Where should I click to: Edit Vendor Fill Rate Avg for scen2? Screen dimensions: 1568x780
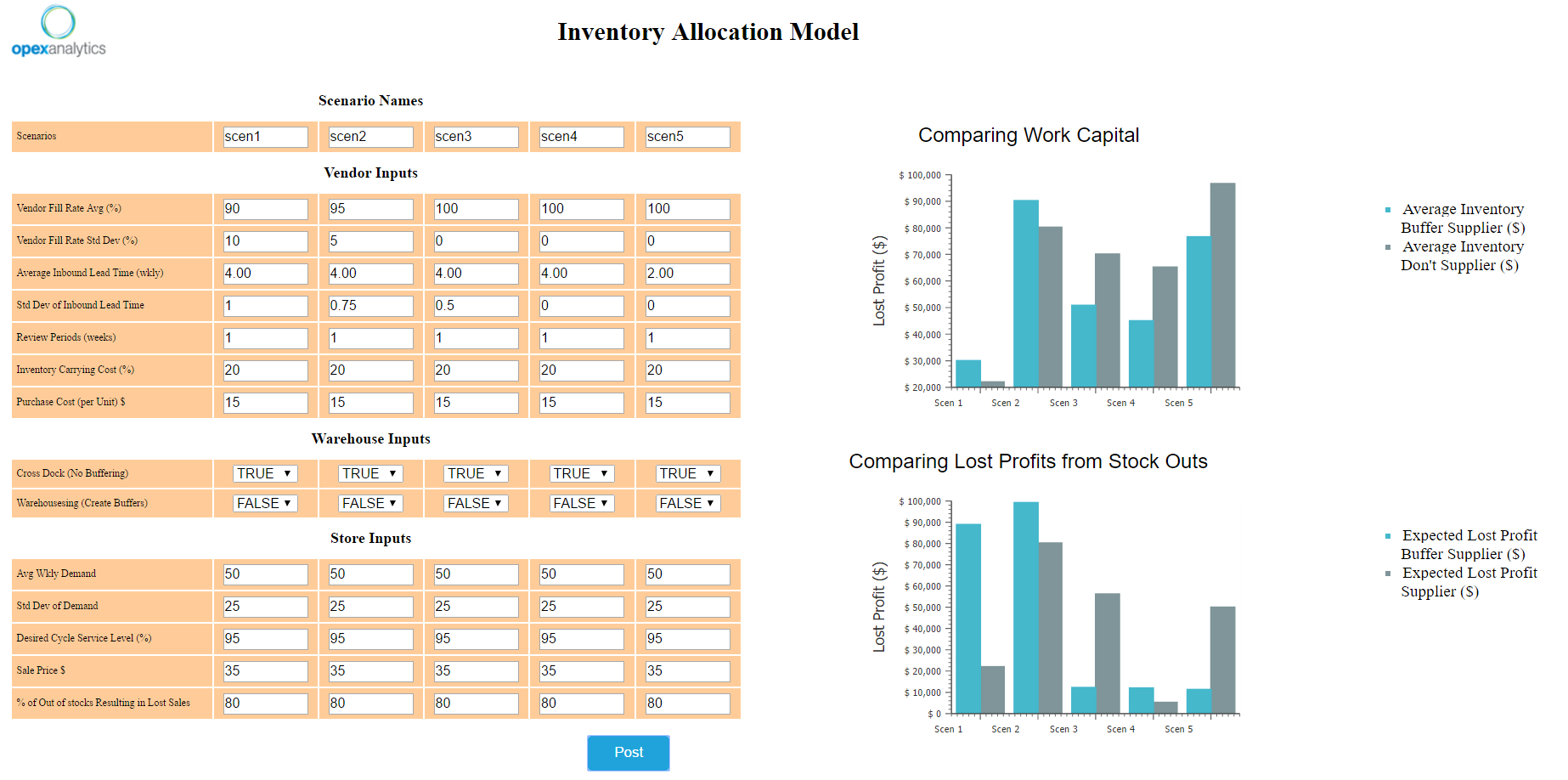(370, 209)
